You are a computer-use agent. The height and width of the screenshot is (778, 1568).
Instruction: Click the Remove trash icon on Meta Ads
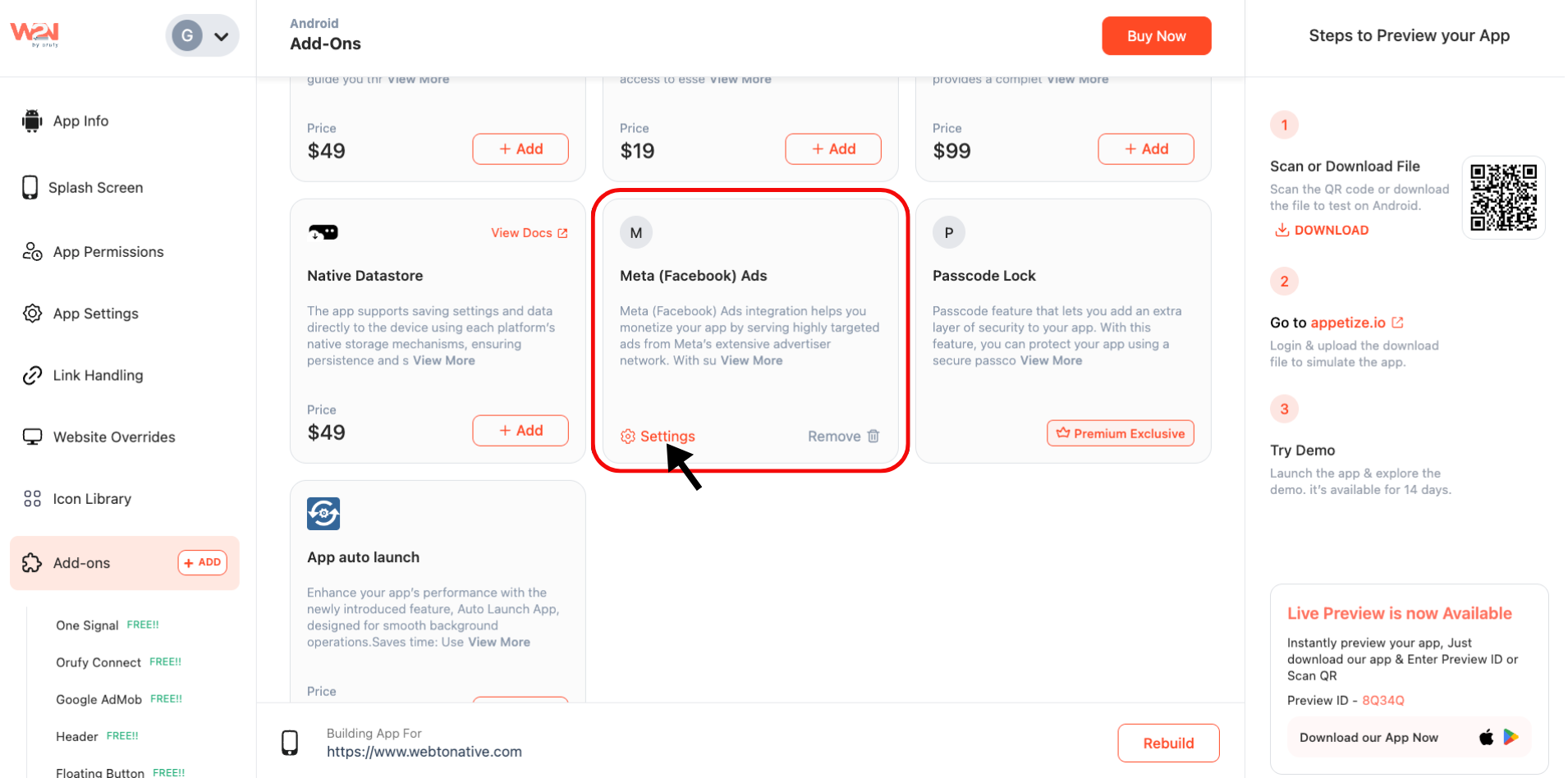point(873,437)
